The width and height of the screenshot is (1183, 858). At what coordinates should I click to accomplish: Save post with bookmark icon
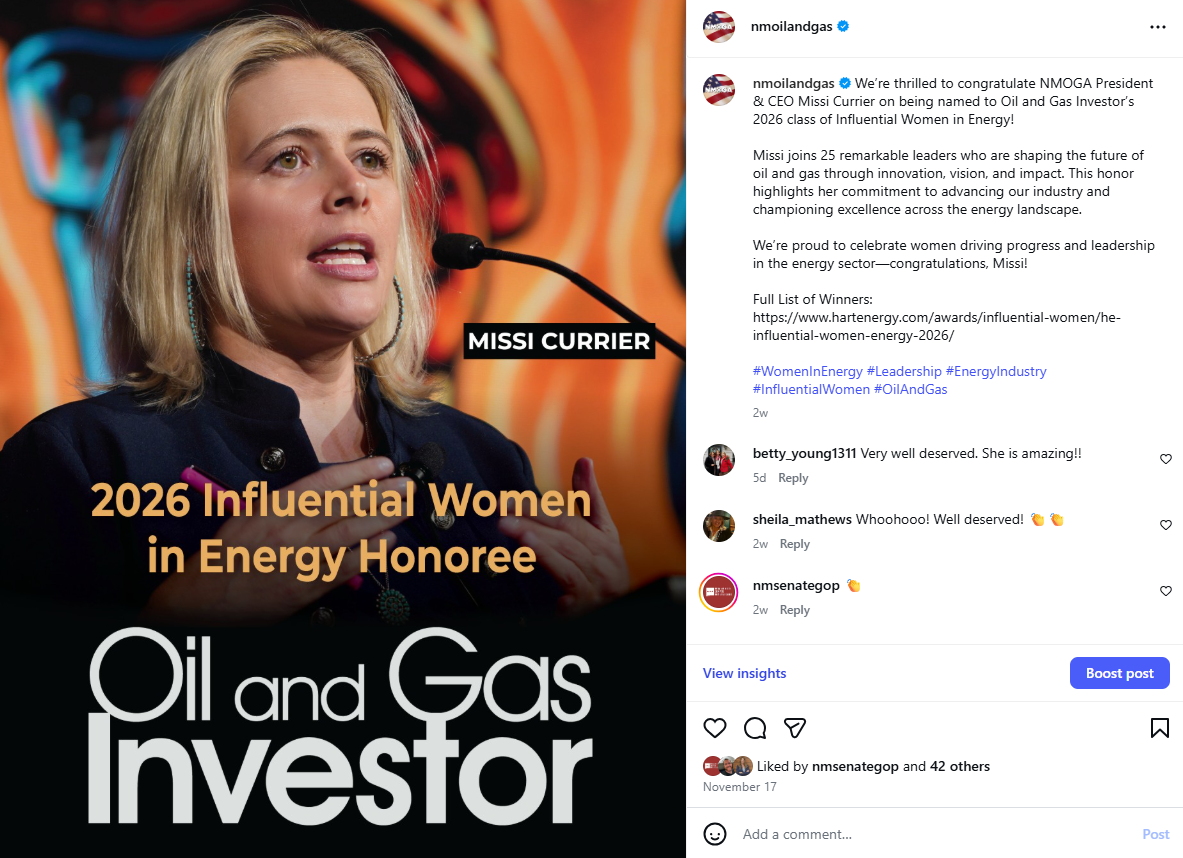tap(1160, 727)
